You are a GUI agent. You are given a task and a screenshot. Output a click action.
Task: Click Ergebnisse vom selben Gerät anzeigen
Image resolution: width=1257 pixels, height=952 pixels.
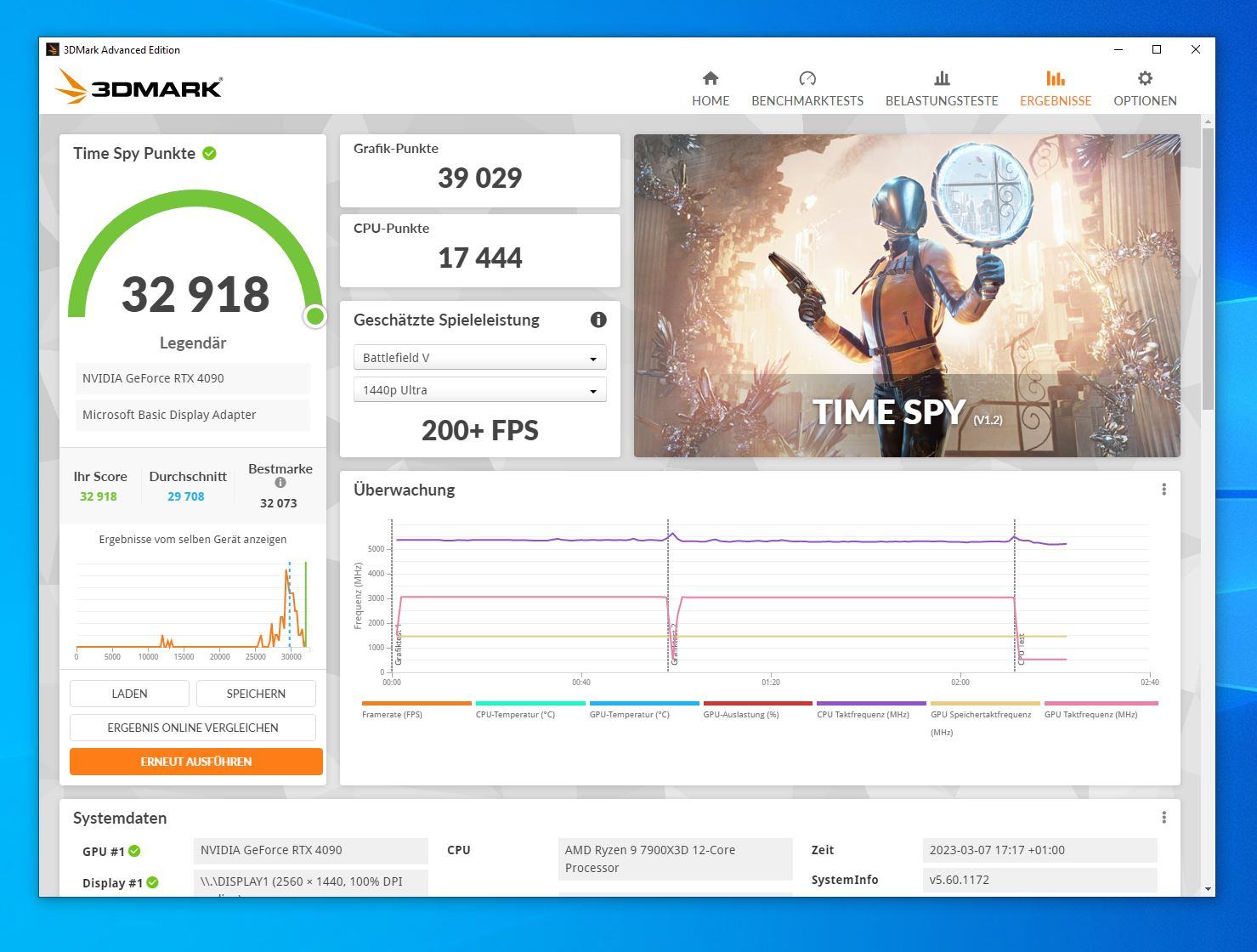[193, 539]
